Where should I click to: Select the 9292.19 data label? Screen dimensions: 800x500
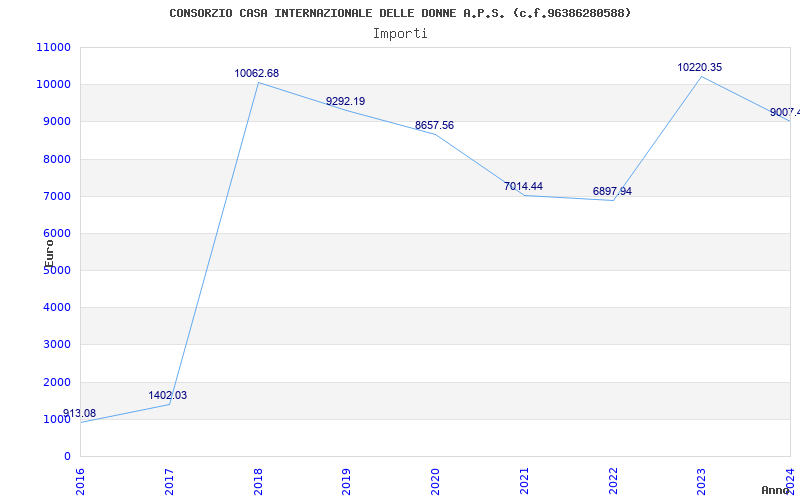(345, 102)
